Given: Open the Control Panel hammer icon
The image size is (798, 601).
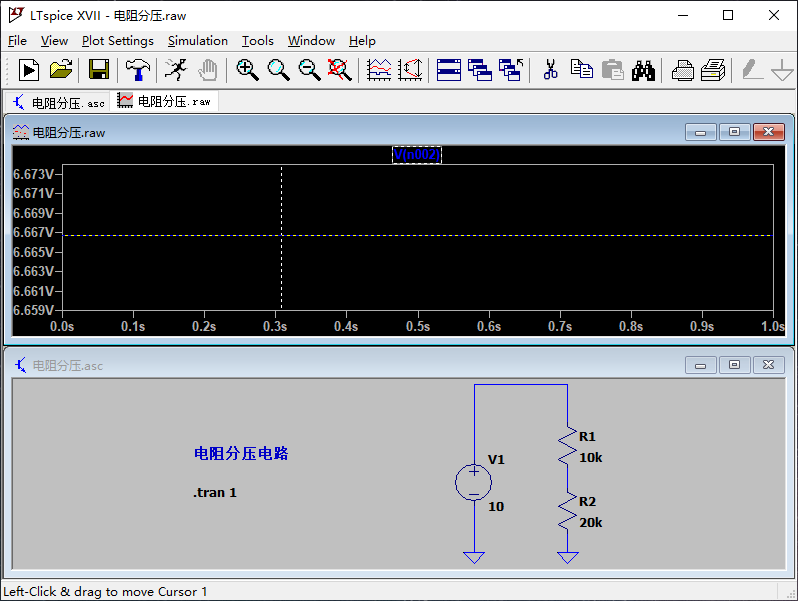Looking at the screenshot, I should click(x=137, y=70).
